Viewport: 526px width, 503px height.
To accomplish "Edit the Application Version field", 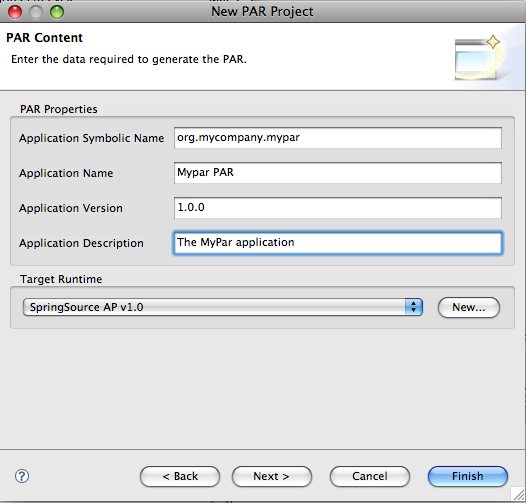I will click(x=338, y=208).
